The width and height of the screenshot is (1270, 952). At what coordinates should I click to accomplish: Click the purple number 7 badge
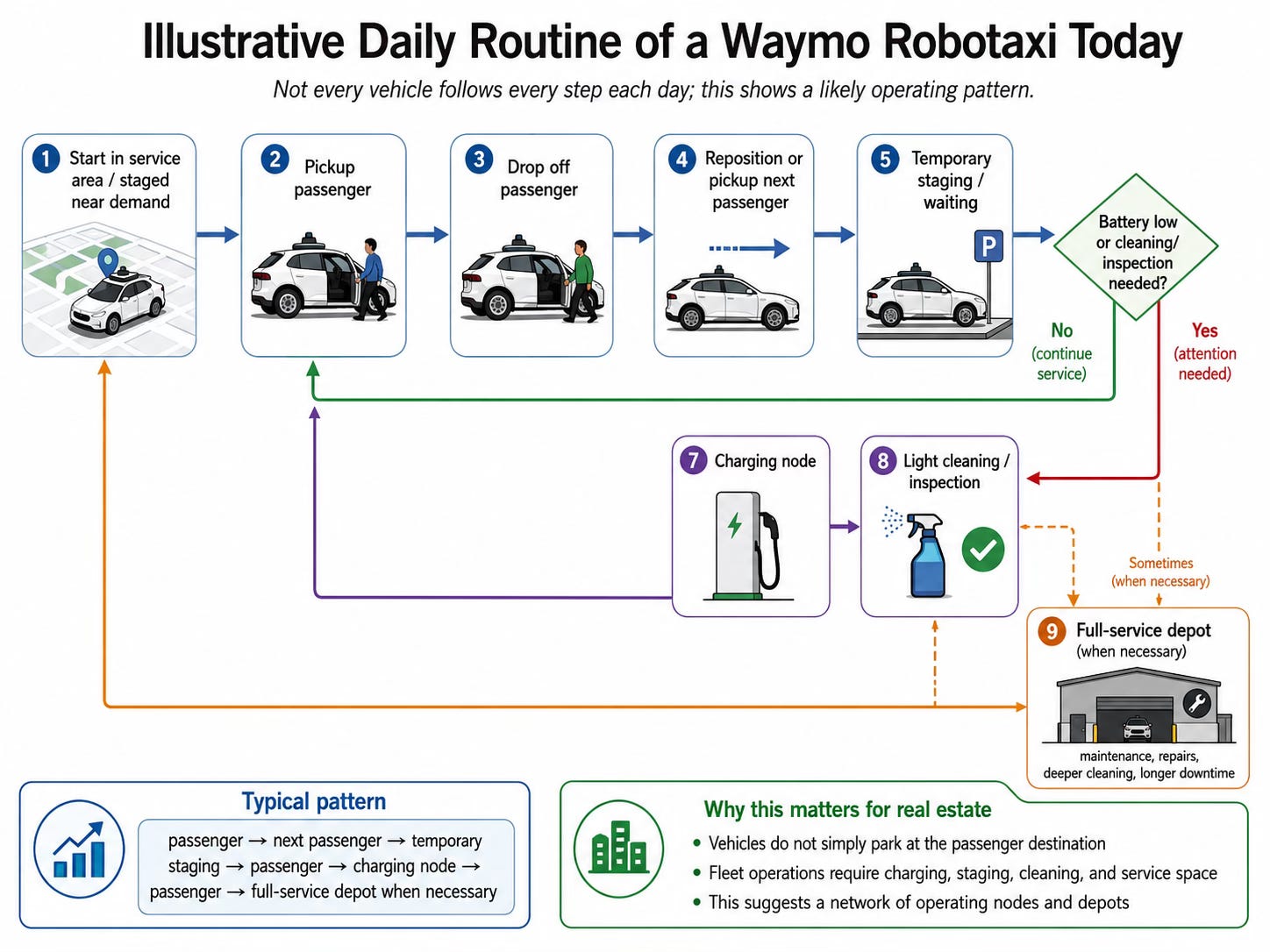coord(693,460)
